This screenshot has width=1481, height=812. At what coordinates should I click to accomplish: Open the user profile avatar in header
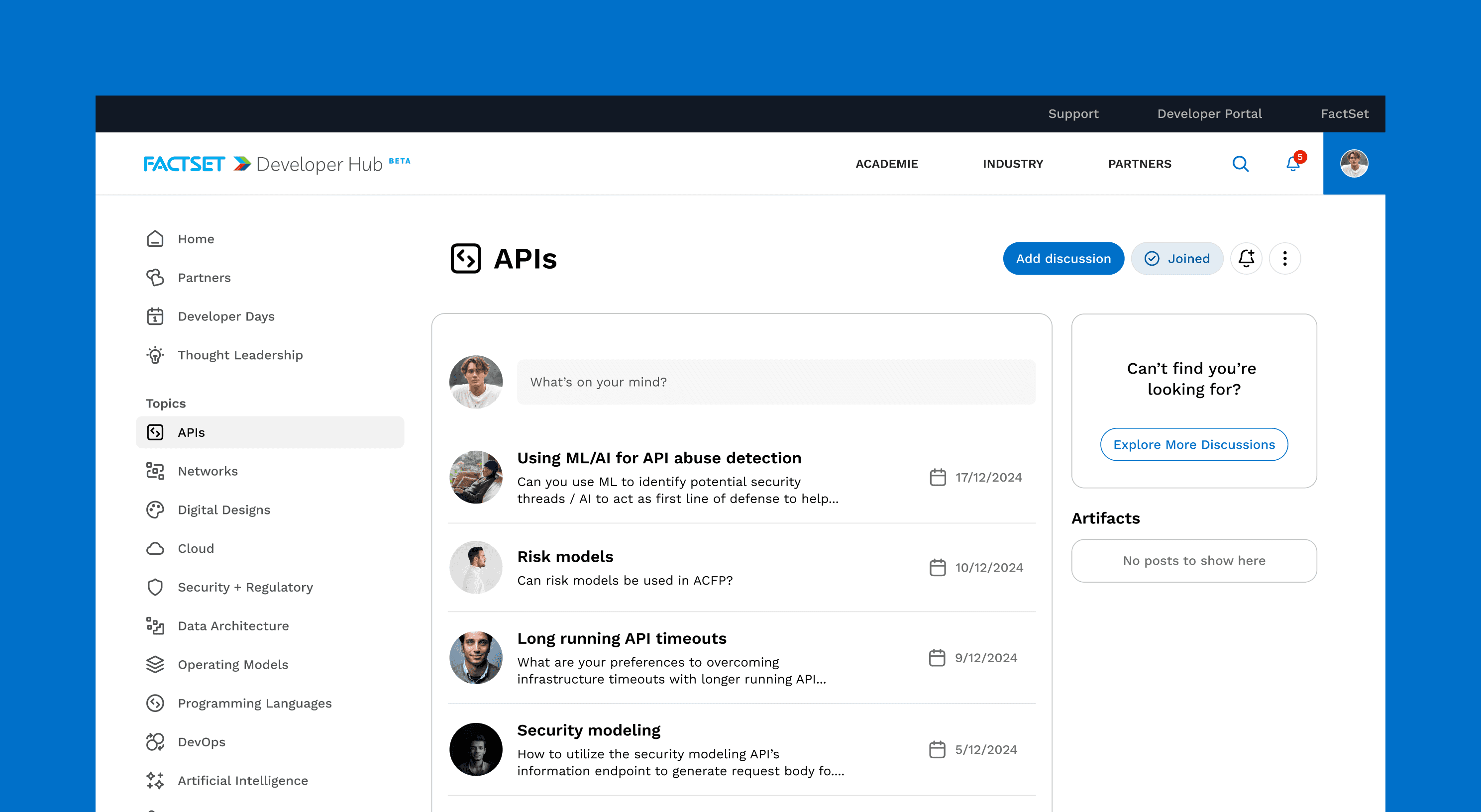[1354, 164]
